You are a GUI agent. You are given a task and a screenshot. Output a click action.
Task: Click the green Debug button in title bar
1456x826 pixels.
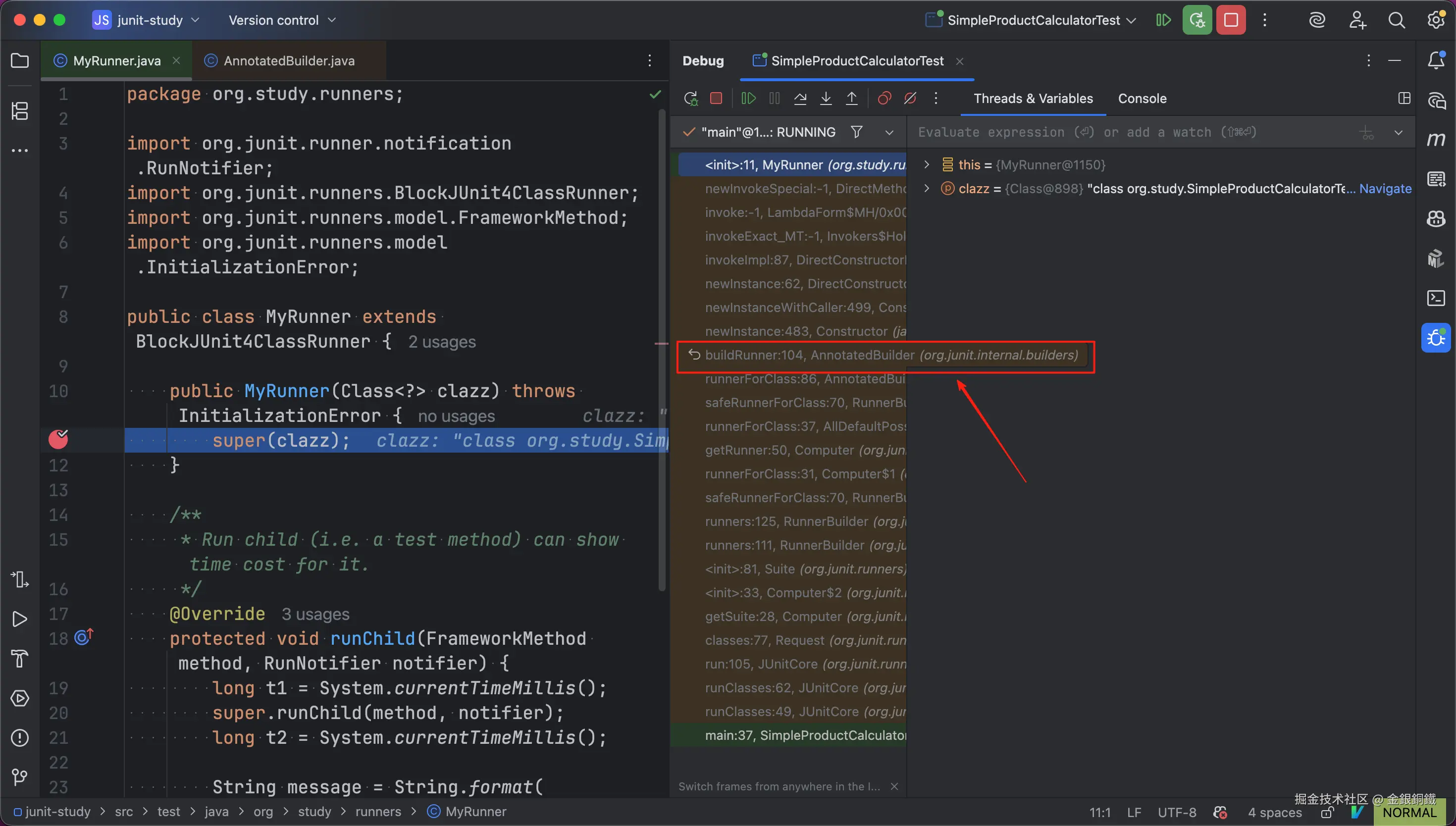pos(1197,20)
